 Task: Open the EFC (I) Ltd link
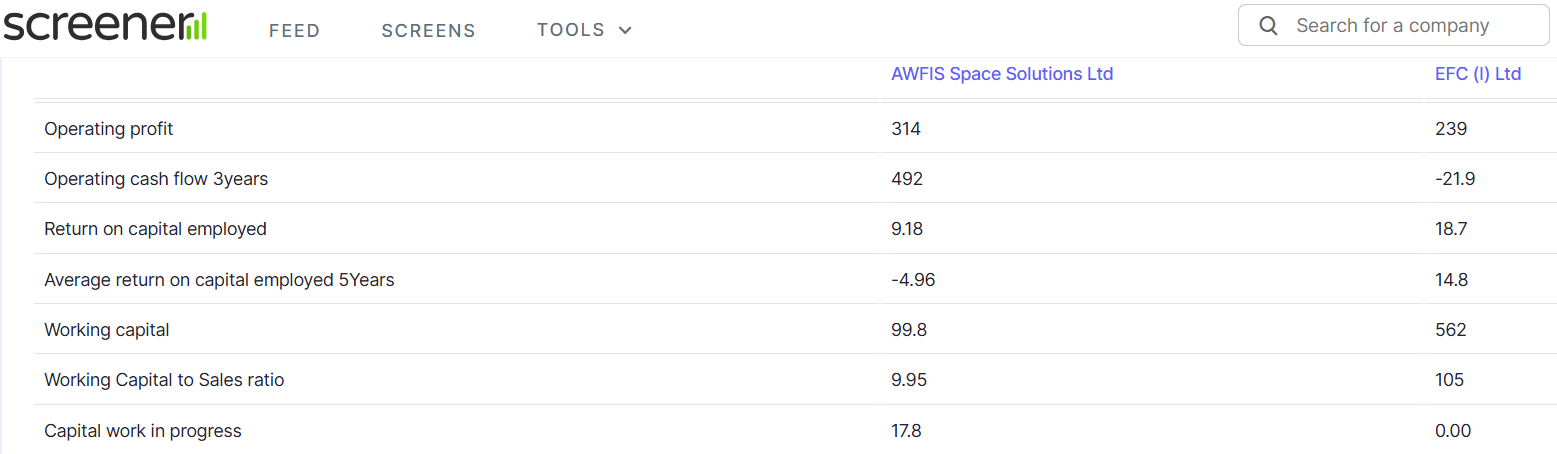click(1478, 74)
